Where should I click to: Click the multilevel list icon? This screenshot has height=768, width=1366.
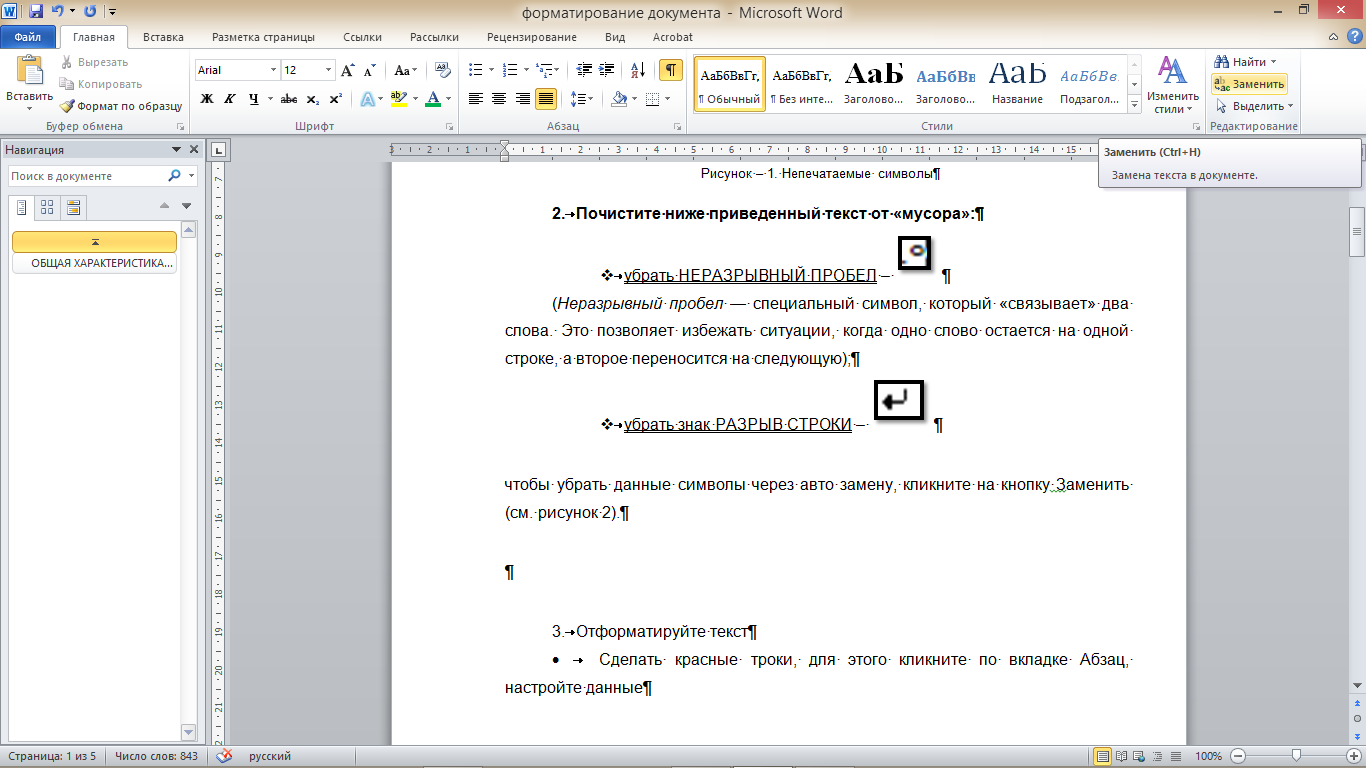pos(543,70)
